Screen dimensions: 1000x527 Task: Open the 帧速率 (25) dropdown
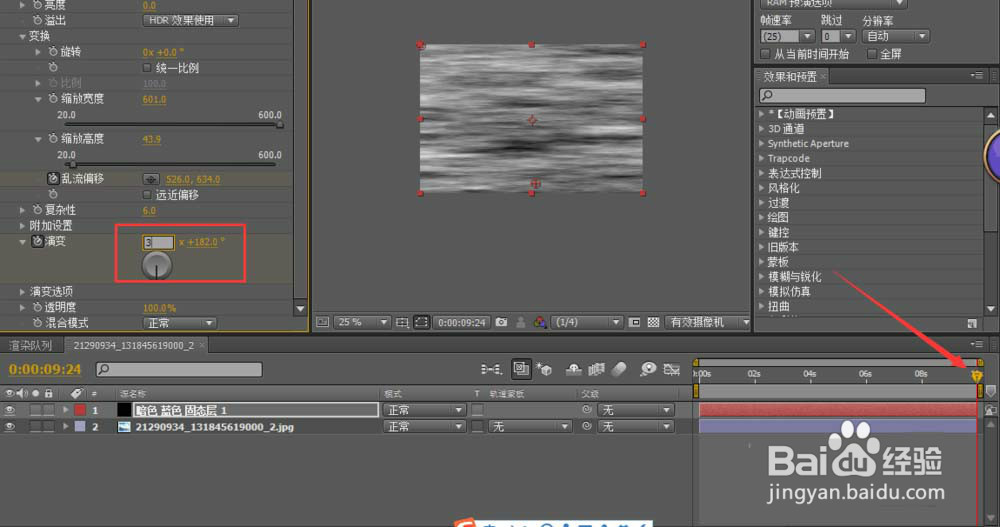tap(787, 36)
